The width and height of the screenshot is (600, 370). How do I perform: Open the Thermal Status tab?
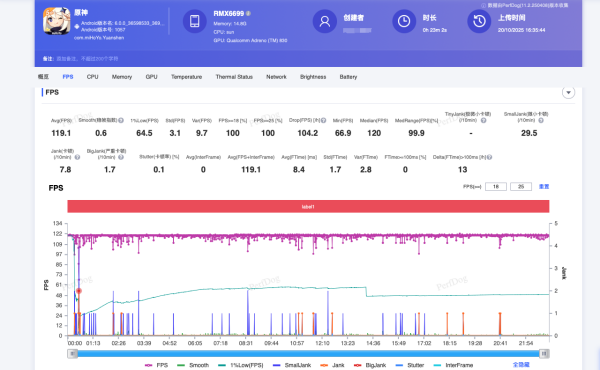[234, 77]
